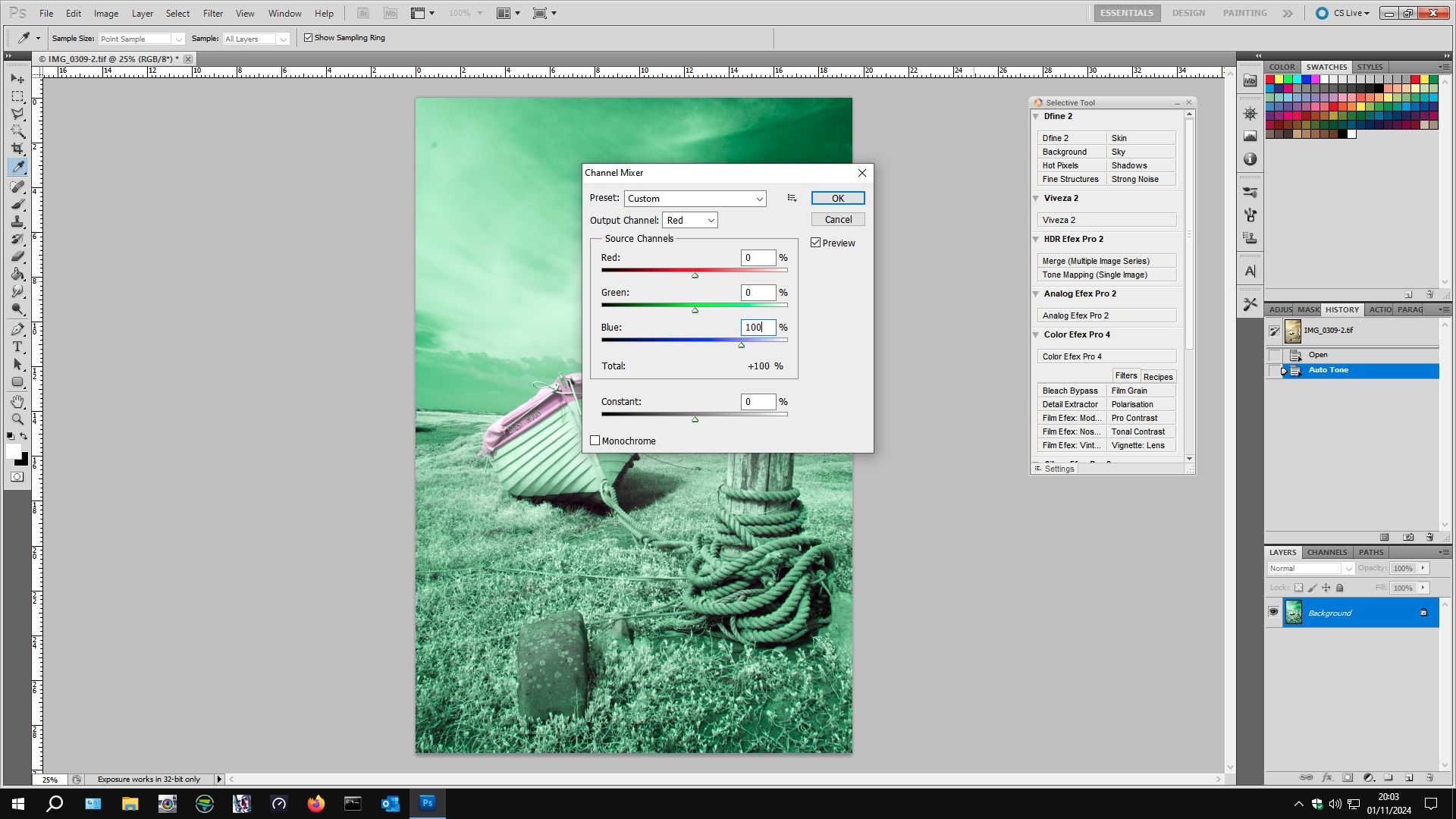Click the Blue source channel slider handle
This screenshot has width=1456, height=819.
(x=741, y=345)
